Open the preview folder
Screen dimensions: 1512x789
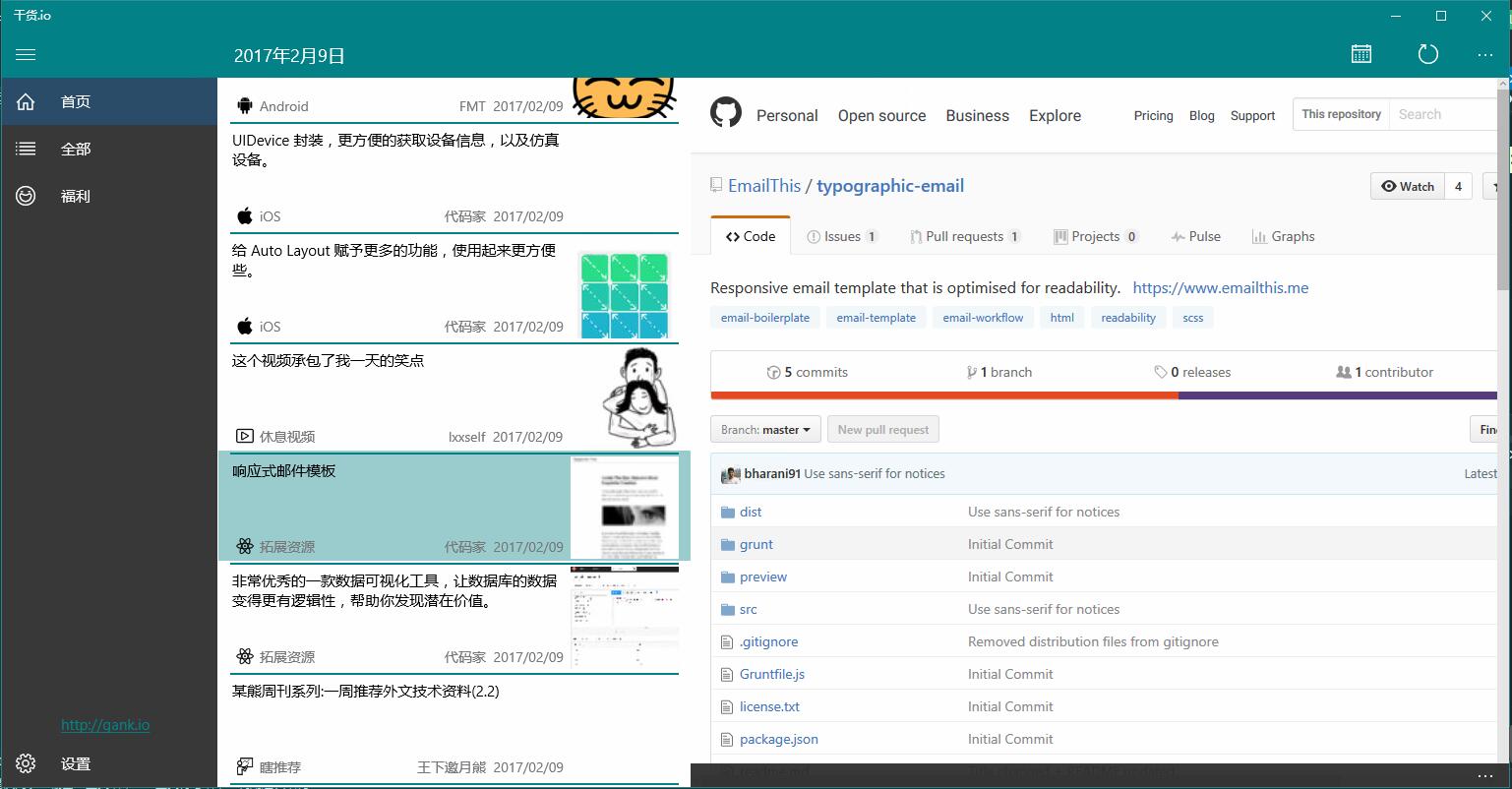[763, 577]
